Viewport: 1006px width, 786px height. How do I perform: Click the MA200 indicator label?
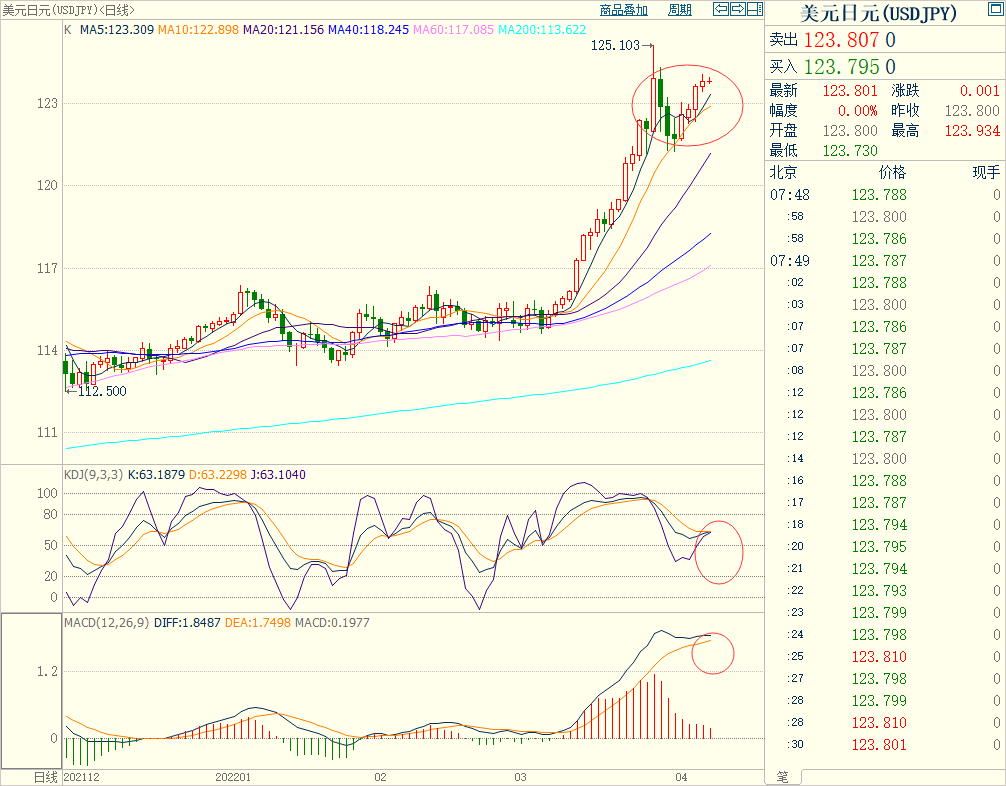[542, 30]
